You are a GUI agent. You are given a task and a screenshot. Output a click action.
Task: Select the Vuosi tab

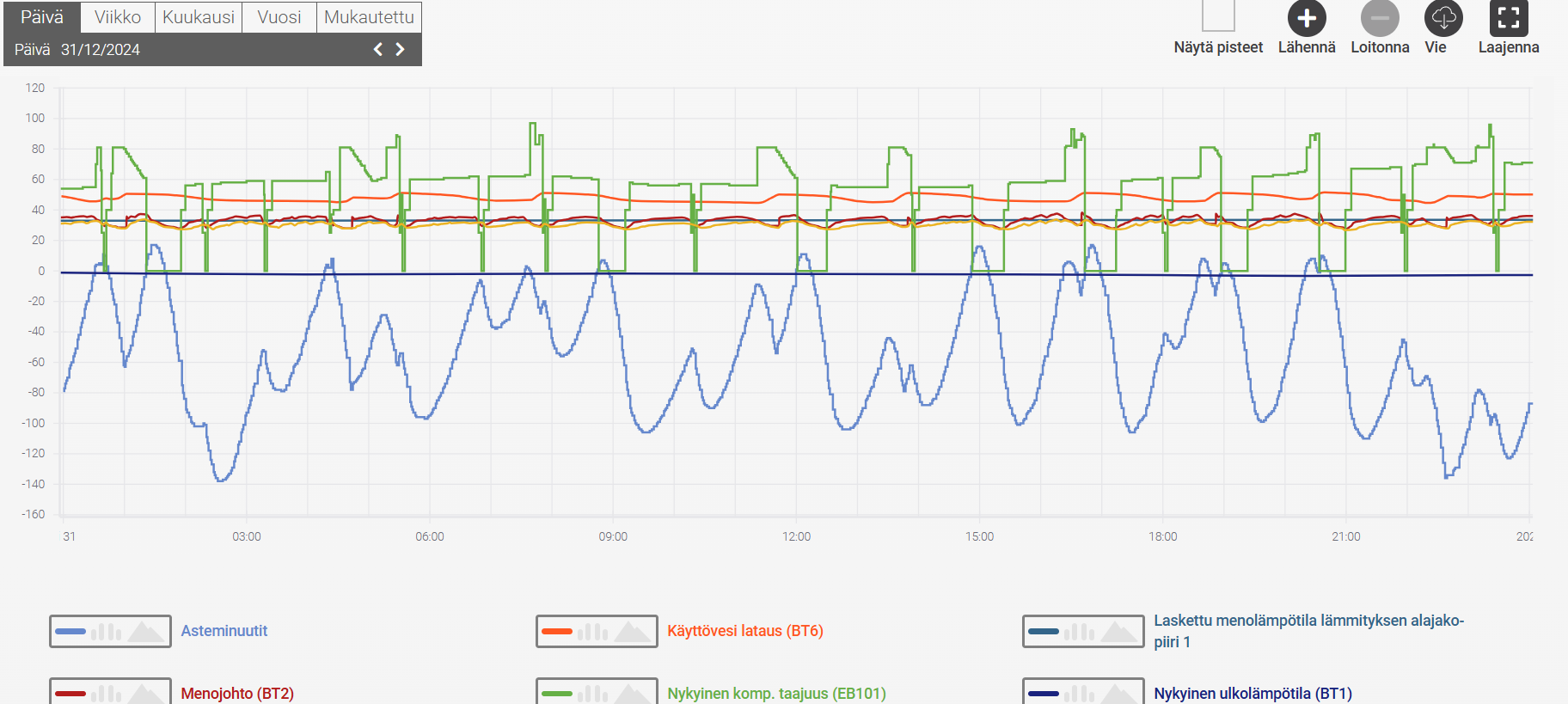click(279, 17)
